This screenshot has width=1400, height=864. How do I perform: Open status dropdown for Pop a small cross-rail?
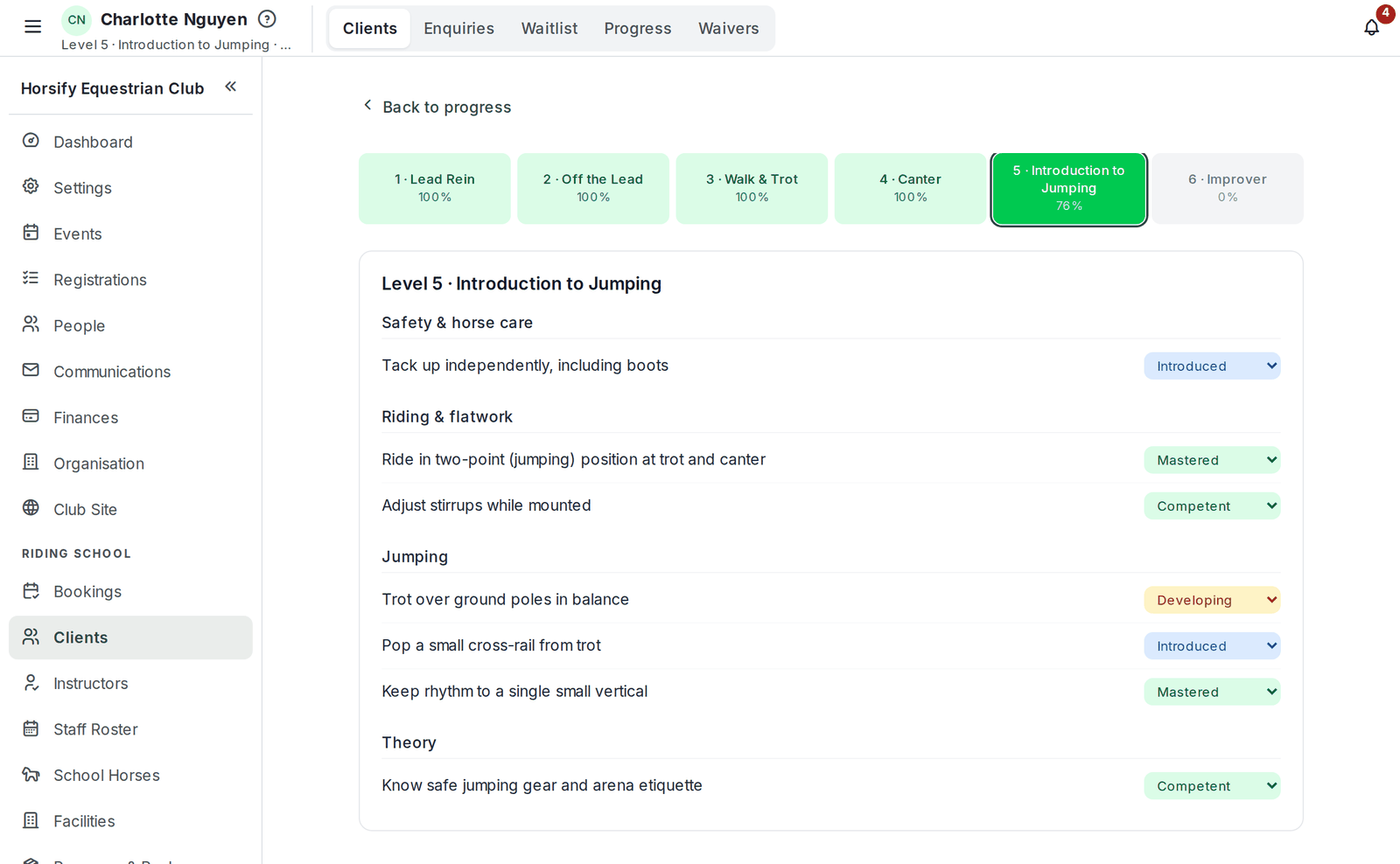(x=1212, y=646)
